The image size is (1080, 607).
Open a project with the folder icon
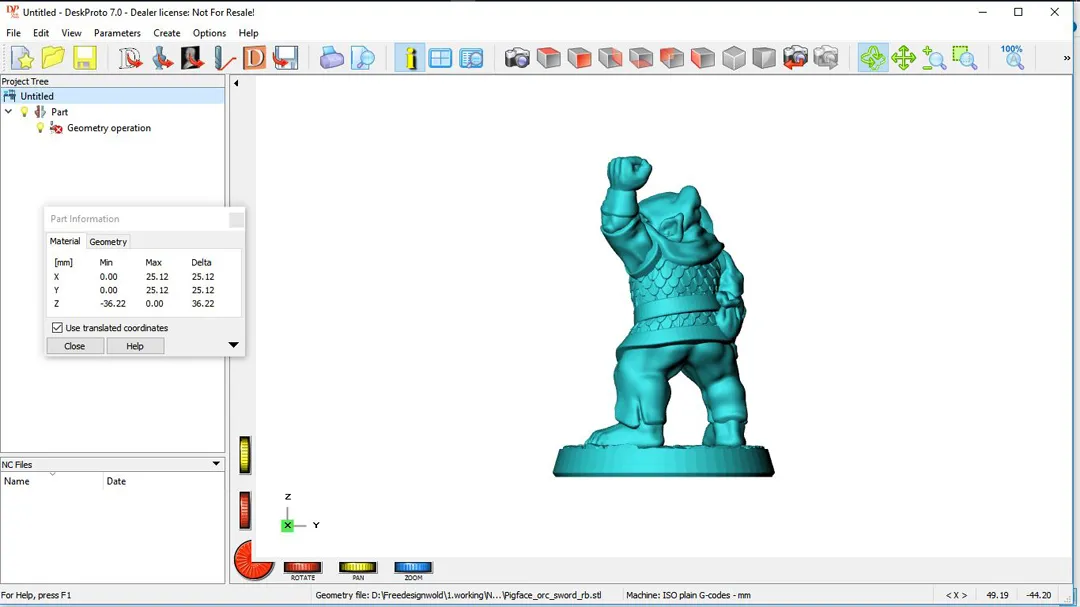[53, 58]
